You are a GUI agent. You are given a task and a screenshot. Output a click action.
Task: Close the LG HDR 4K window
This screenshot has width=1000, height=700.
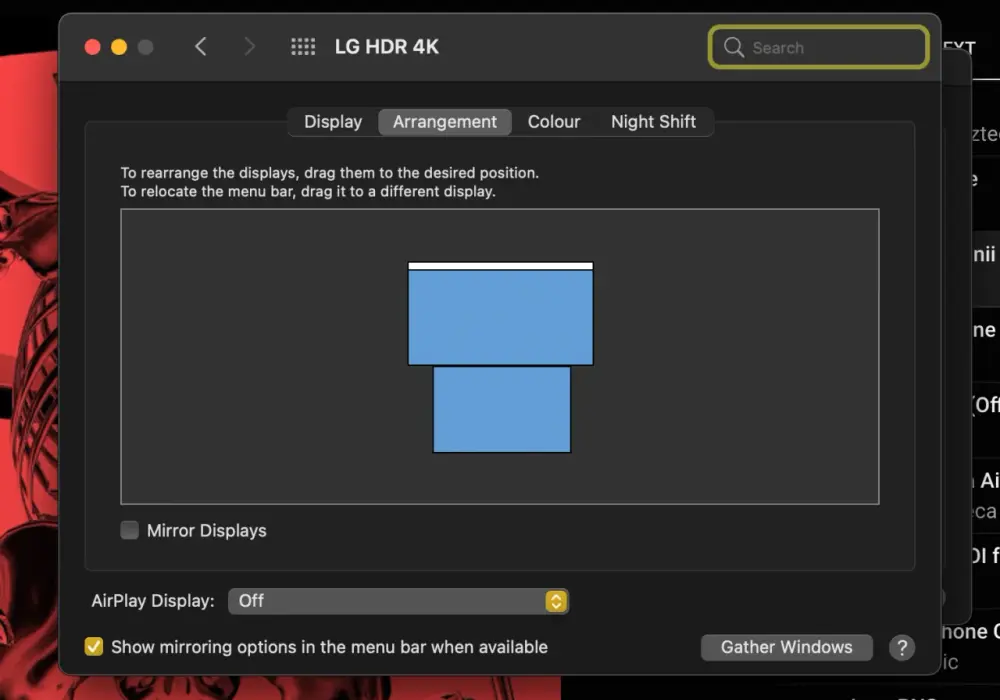[92, 47]
